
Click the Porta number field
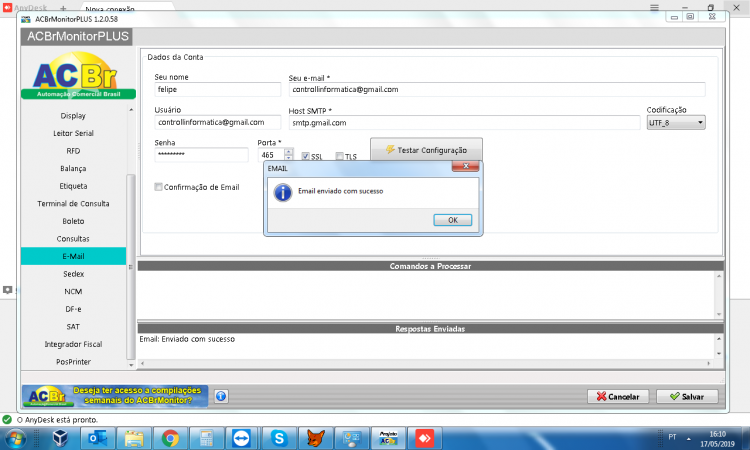[x=272, y=155]
